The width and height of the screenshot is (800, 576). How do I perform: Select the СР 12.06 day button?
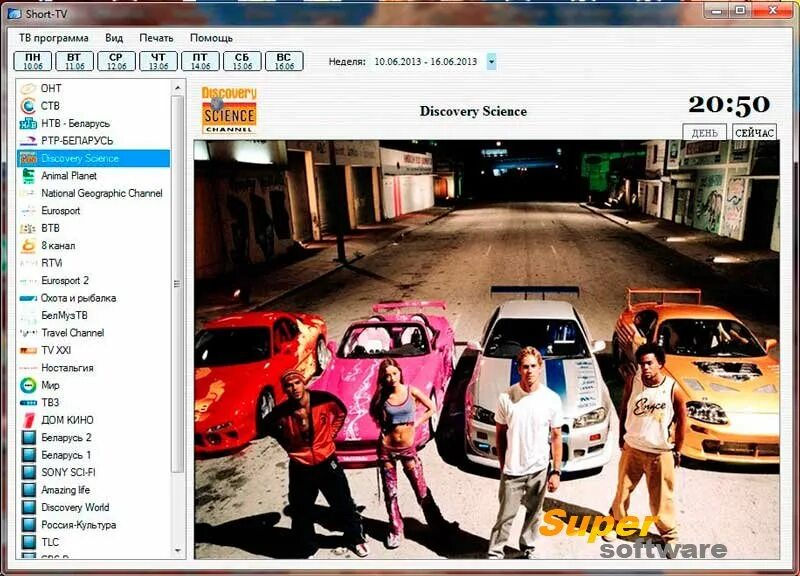click(116, 61)
